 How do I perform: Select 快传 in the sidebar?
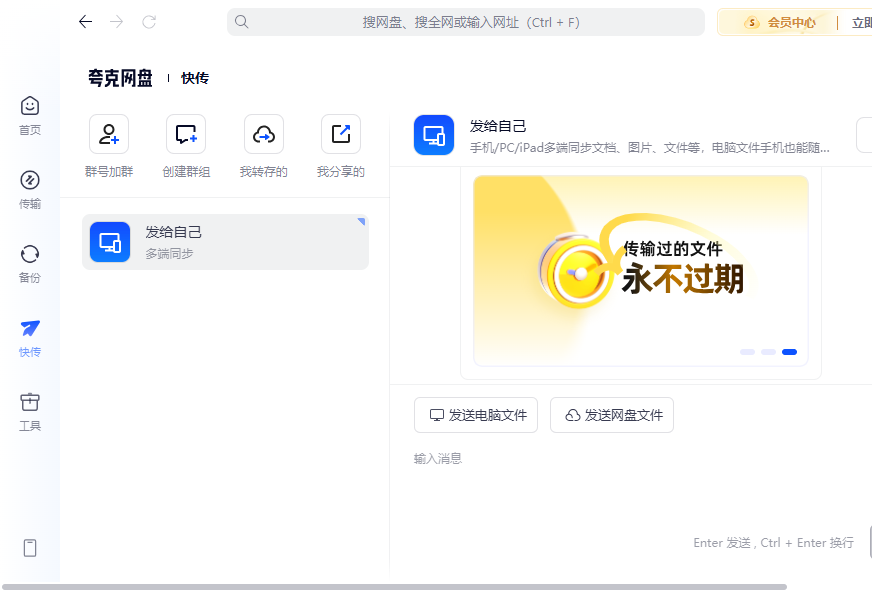click(x=30, y=337)
